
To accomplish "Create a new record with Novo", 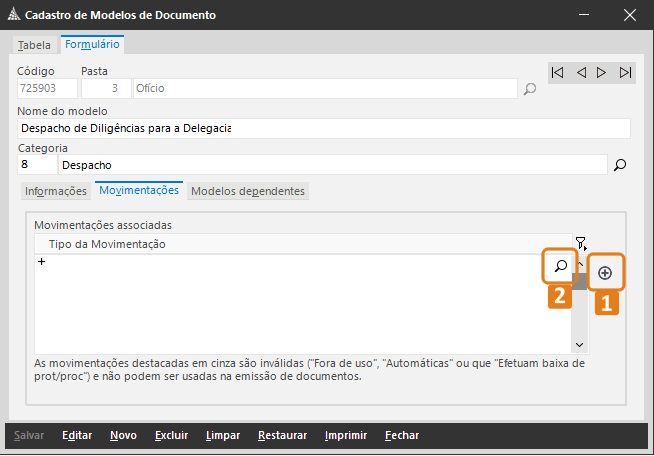I will (x=123, y=435).
